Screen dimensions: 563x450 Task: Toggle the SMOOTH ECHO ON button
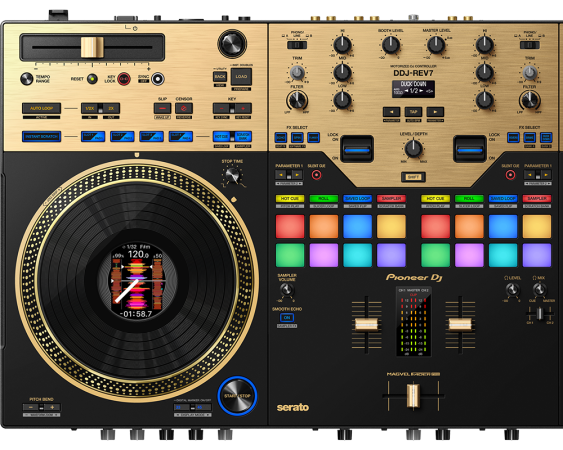(287, 317)
